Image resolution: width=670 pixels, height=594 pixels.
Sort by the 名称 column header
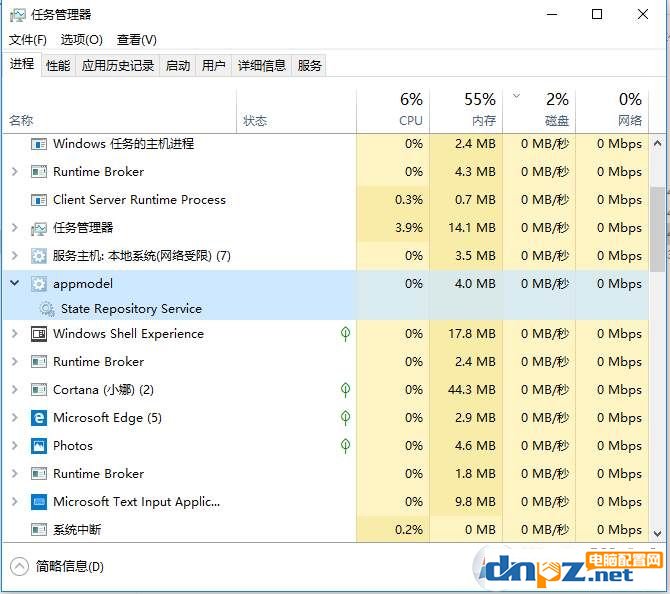pos(120,111)
